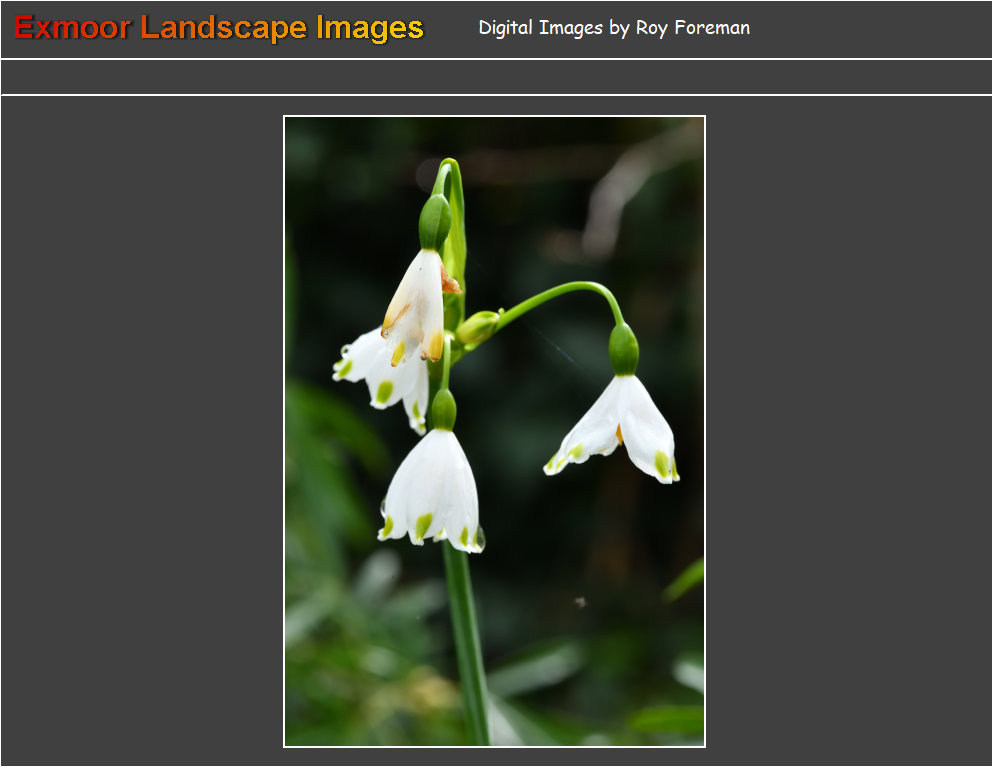
Task: Click the word Exmoor in the heading
Action: pos(72,28)
